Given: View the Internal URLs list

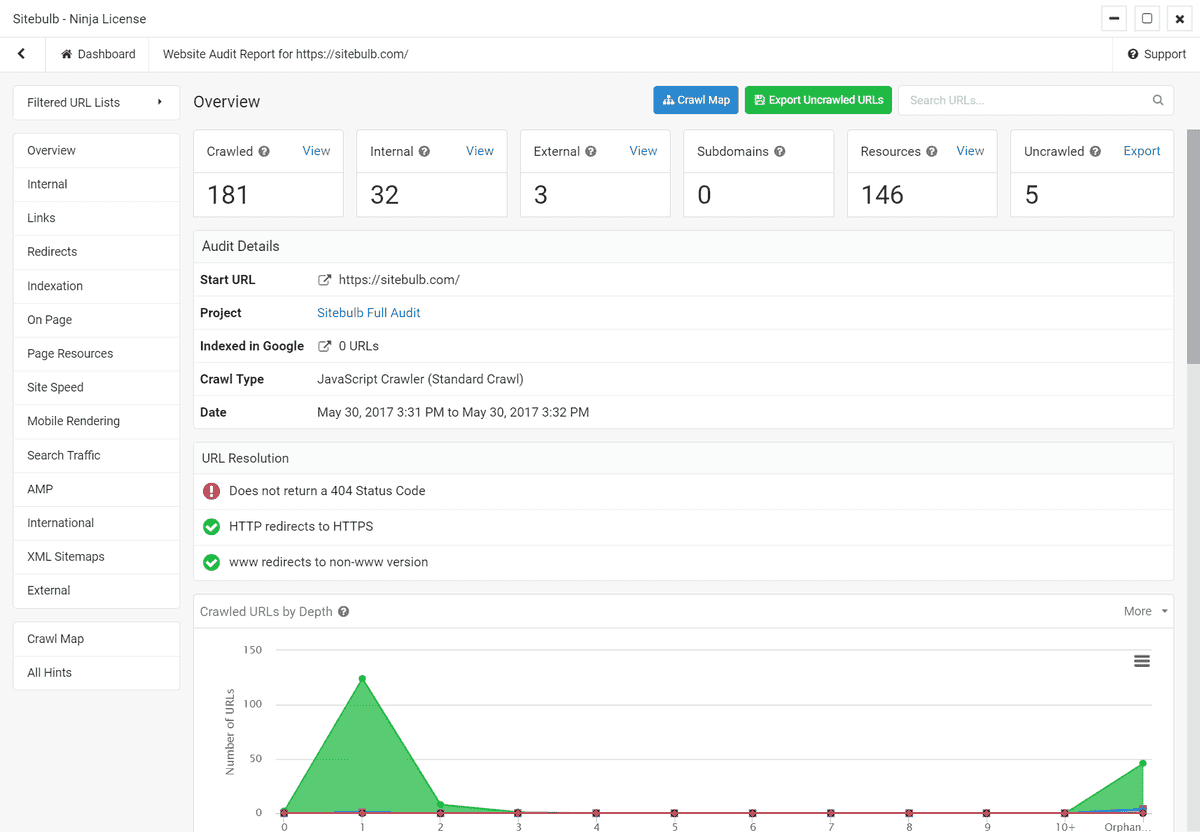Looking at the screenshot, I should [480, 151].
